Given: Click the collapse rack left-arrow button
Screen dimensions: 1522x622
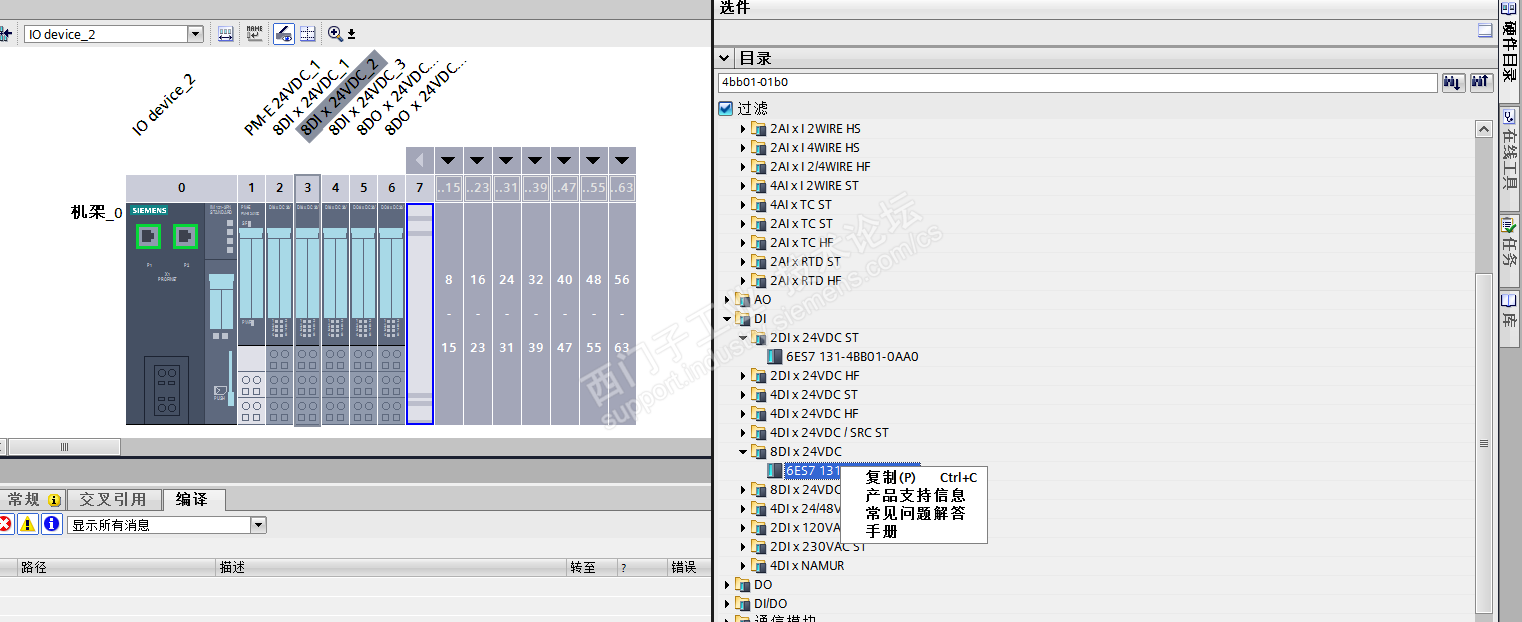Looking at the screenshot, I should 420,160.
